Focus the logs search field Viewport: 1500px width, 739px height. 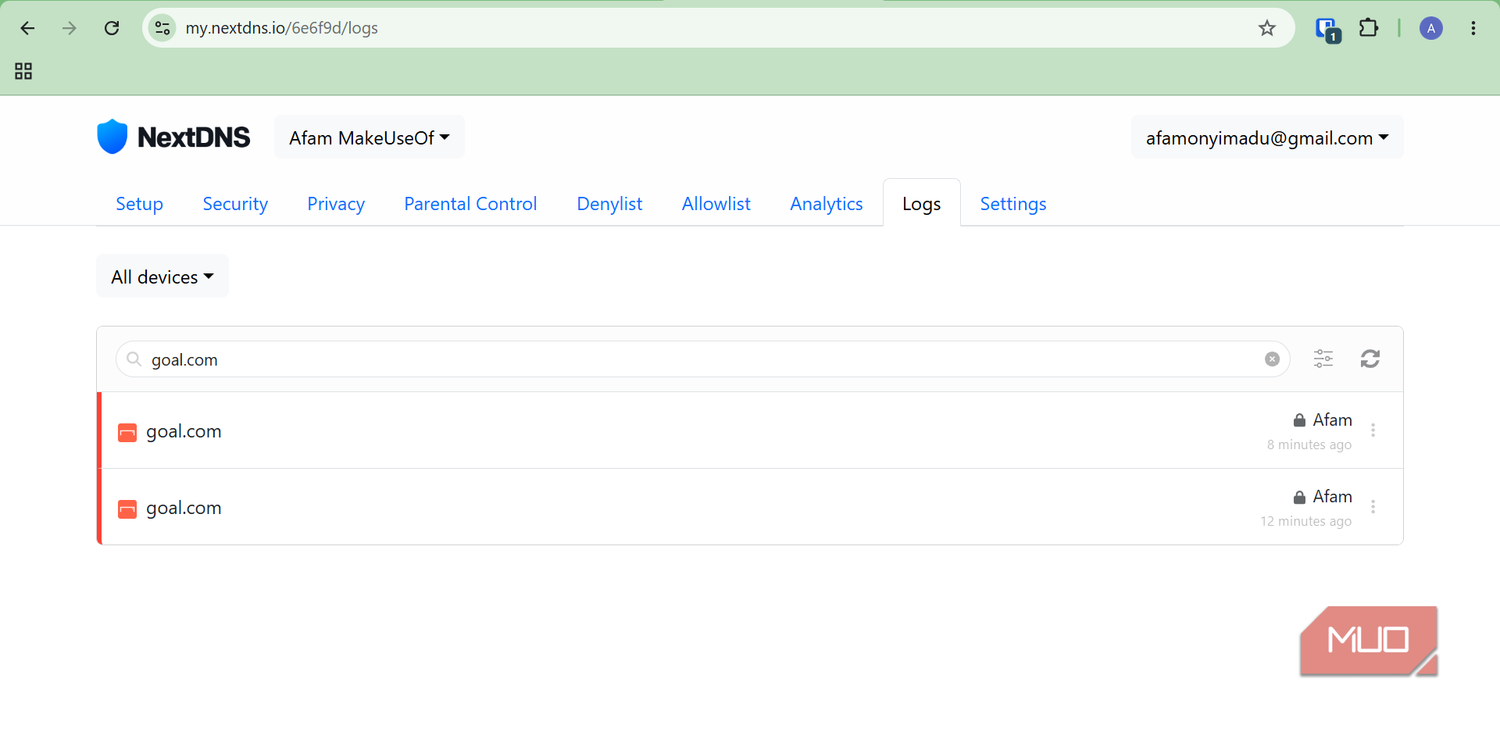[703, 359]
